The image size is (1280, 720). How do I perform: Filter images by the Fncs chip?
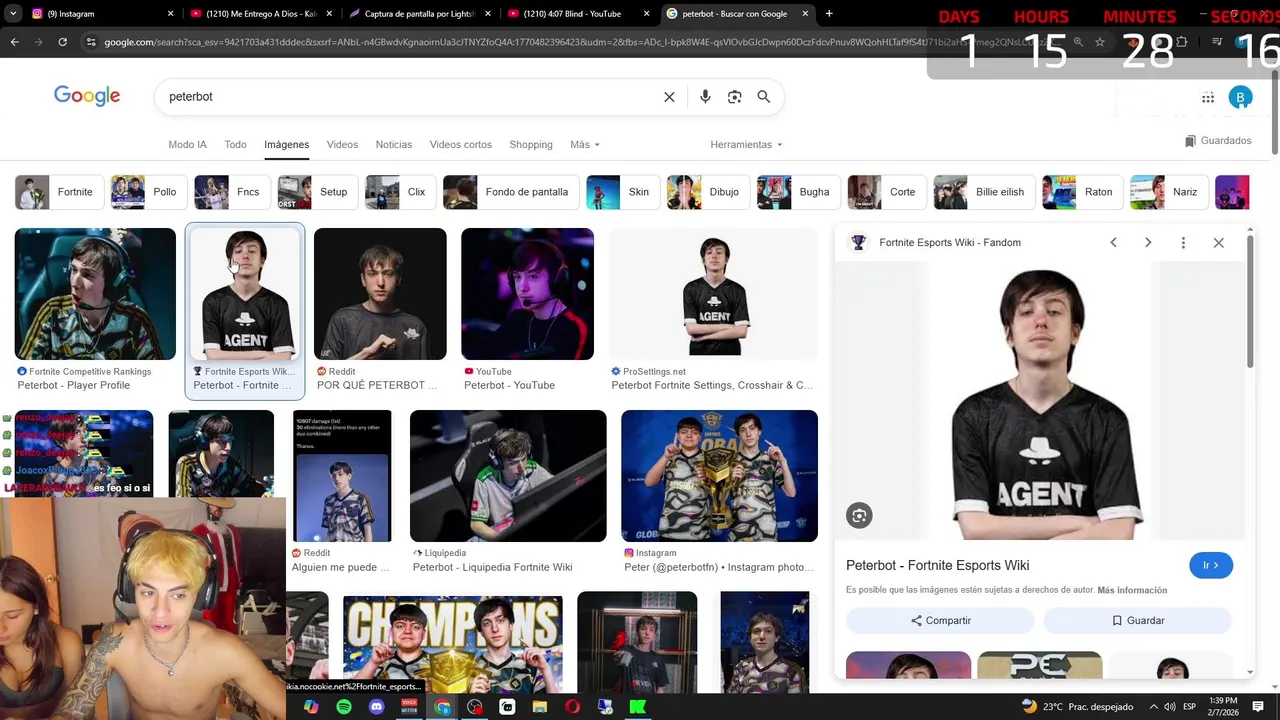point(232,192)
